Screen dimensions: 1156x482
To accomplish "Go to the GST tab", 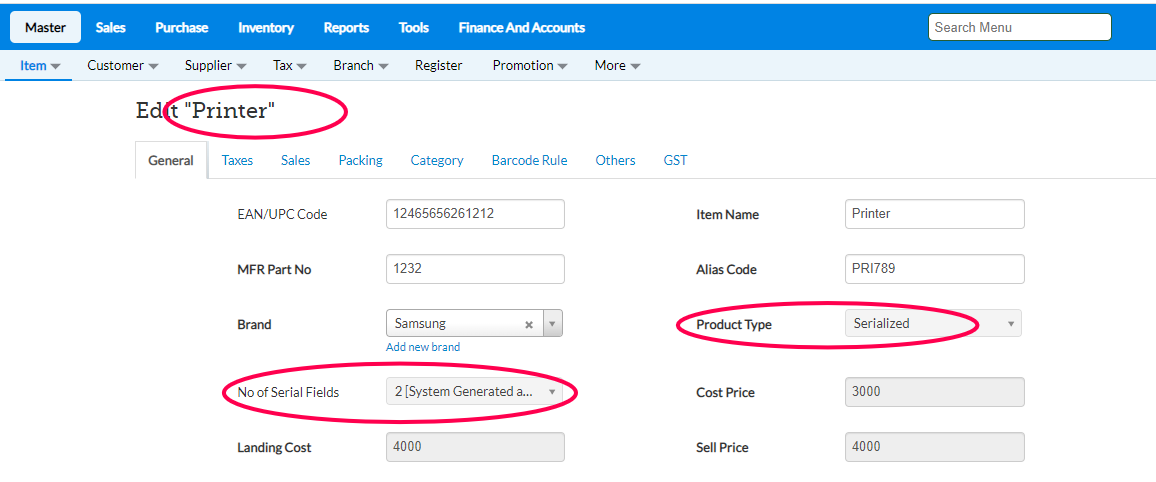I will (x=675, y=160).
